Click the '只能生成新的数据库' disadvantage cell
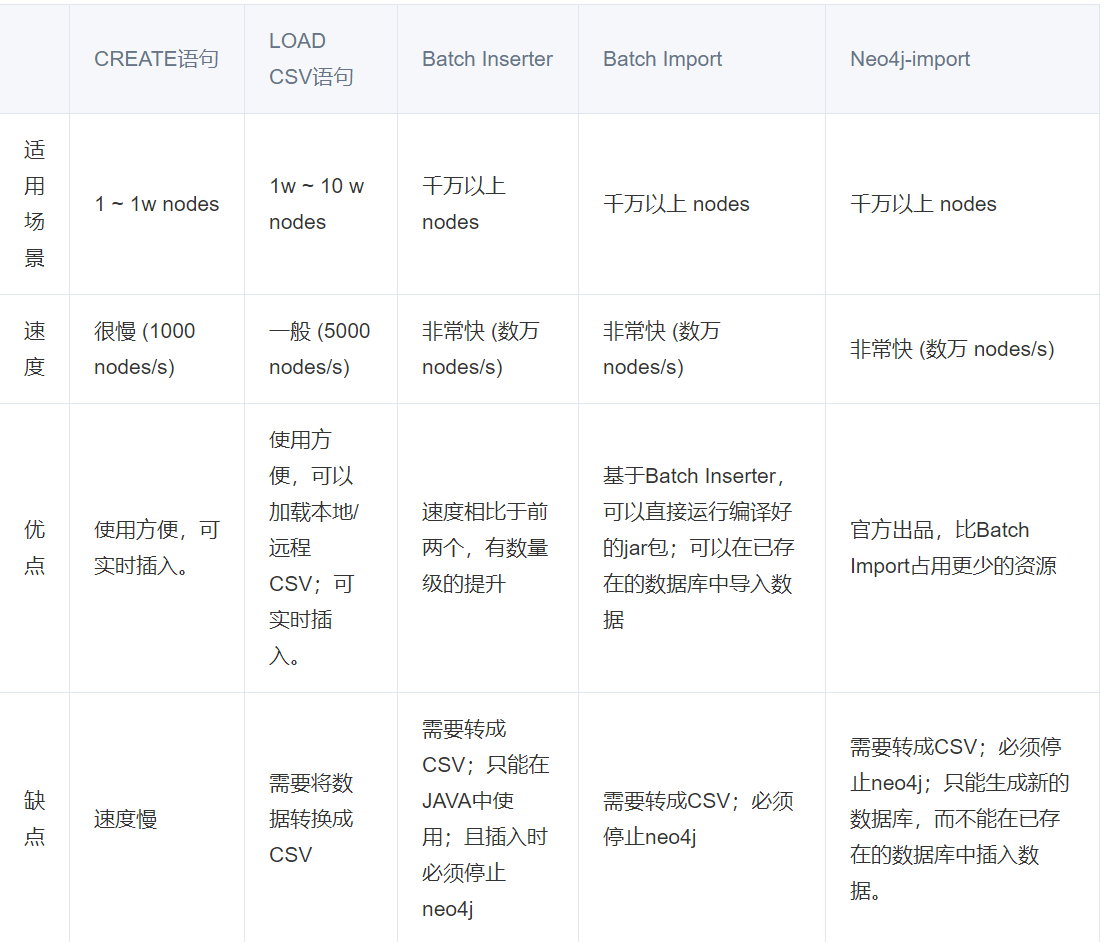The height and width of the screenshot is (942, 1104). point(962,818)
